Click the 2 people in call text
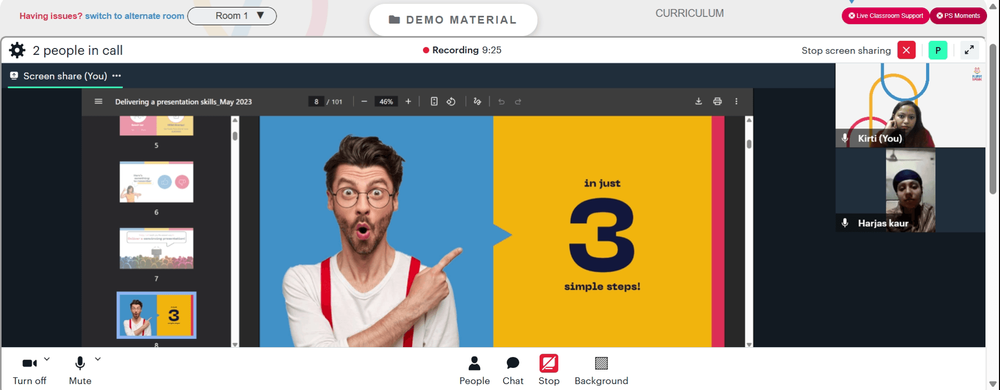The image size is (1000, 390). pos(78,51)
